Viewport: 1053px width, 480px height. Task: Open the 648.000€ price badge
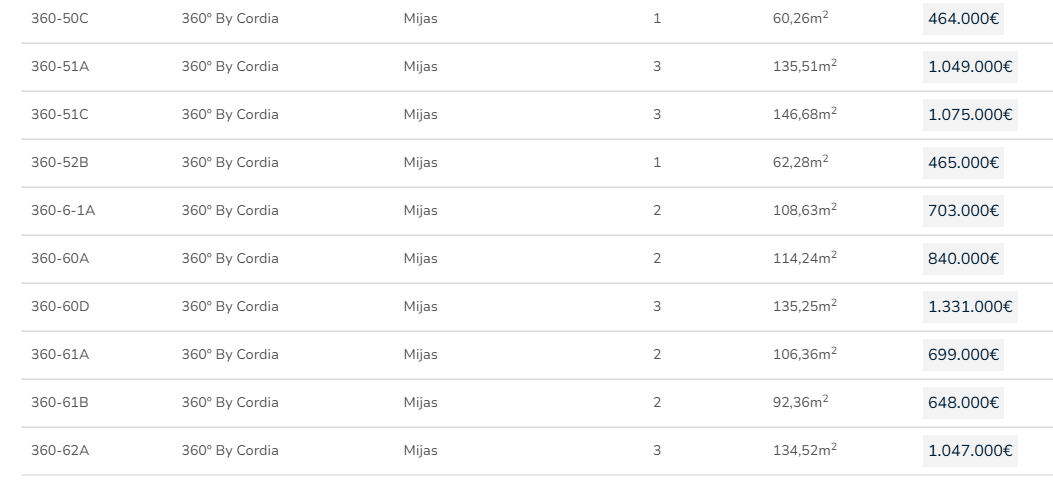(x=963, y=403)
